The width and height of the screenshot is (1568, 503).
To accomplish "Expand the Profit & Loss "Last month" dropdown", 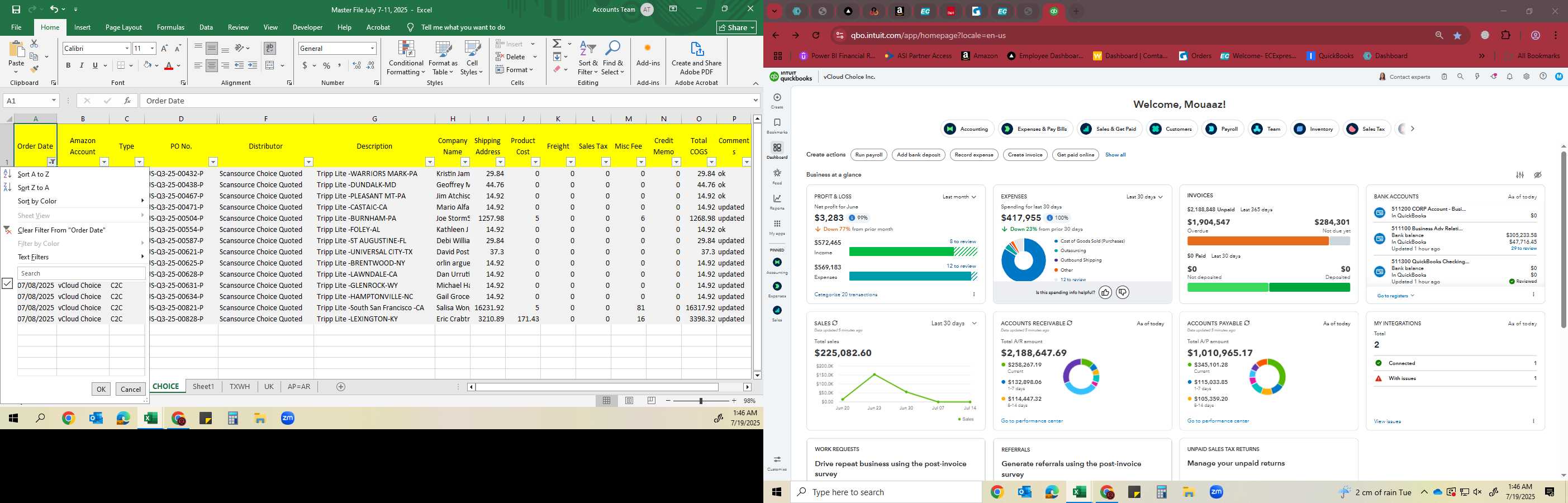I will pyautogui.click(x=959, y=197).
